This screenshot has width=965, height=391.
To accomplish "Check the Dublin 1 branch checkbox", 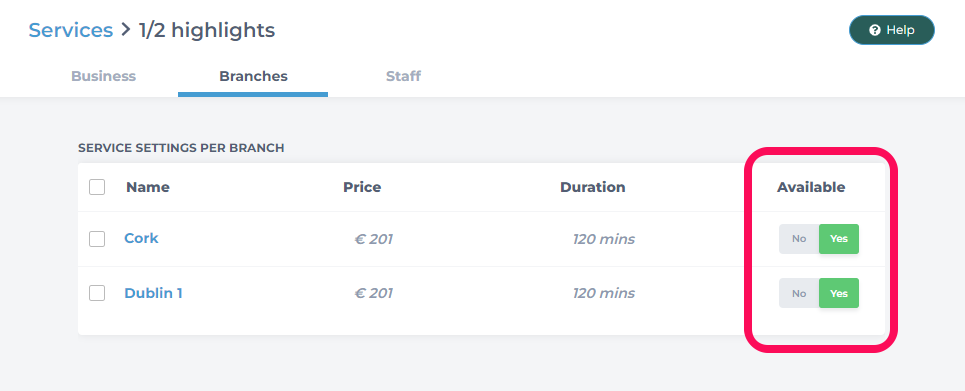I will (97, 293).
